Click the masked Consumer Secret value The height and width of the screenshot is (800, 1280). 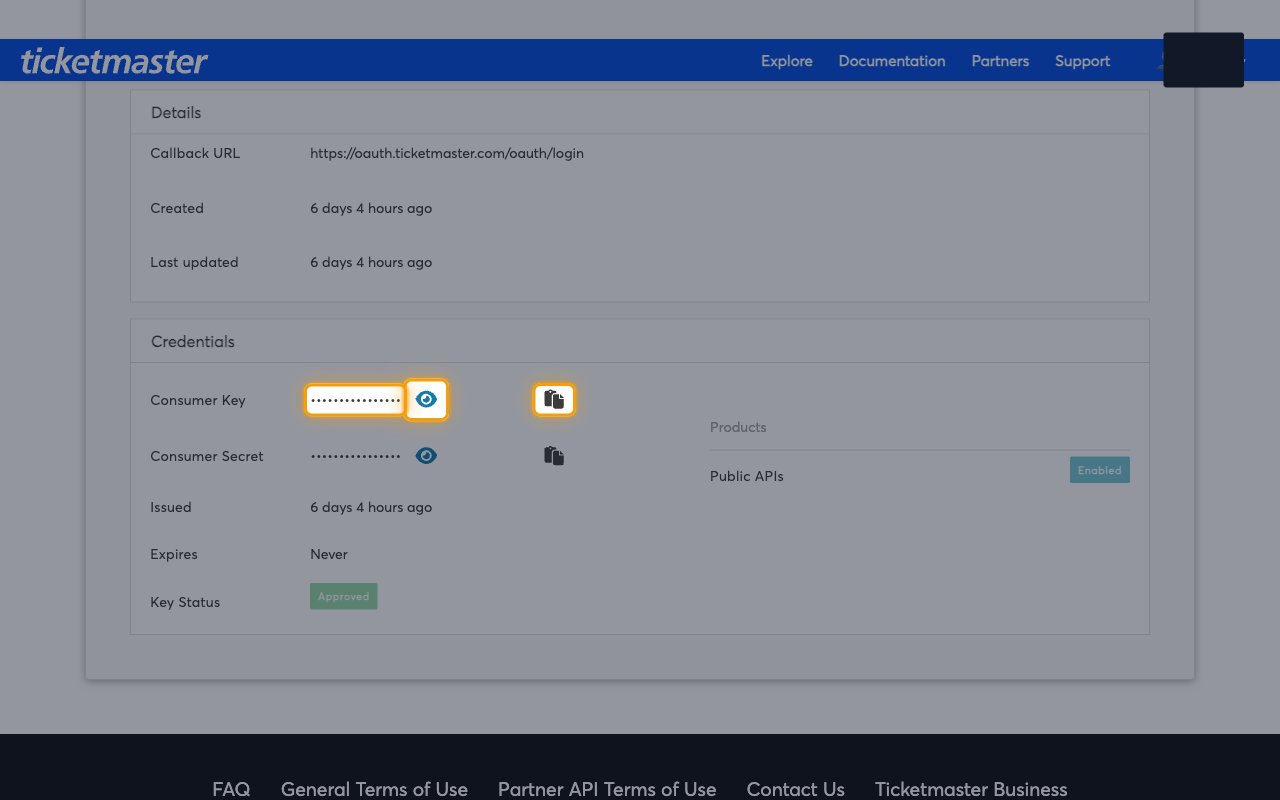tap(355, 456)
